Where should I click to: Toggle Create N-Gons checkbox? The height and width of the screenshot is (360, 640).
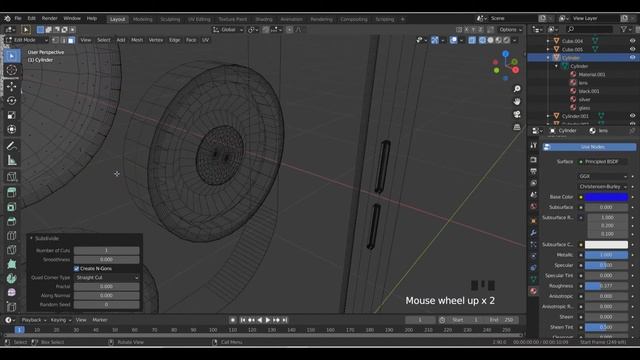tap(76, 269)
